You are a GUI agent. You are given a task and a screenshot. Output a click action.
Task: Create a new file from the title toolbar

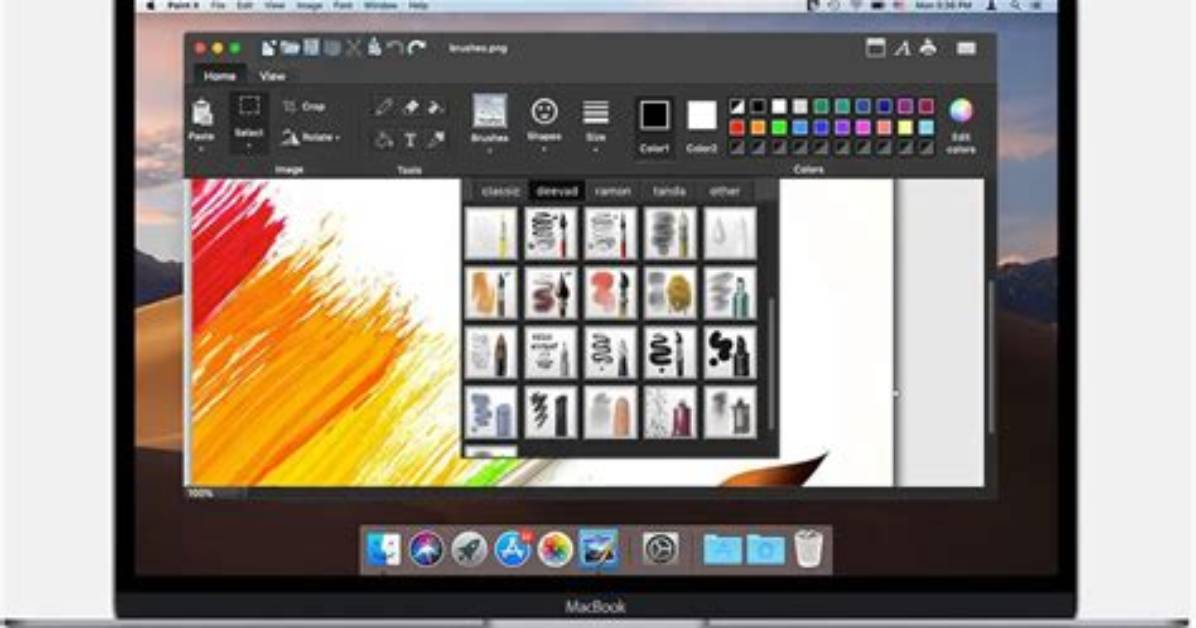268,48
